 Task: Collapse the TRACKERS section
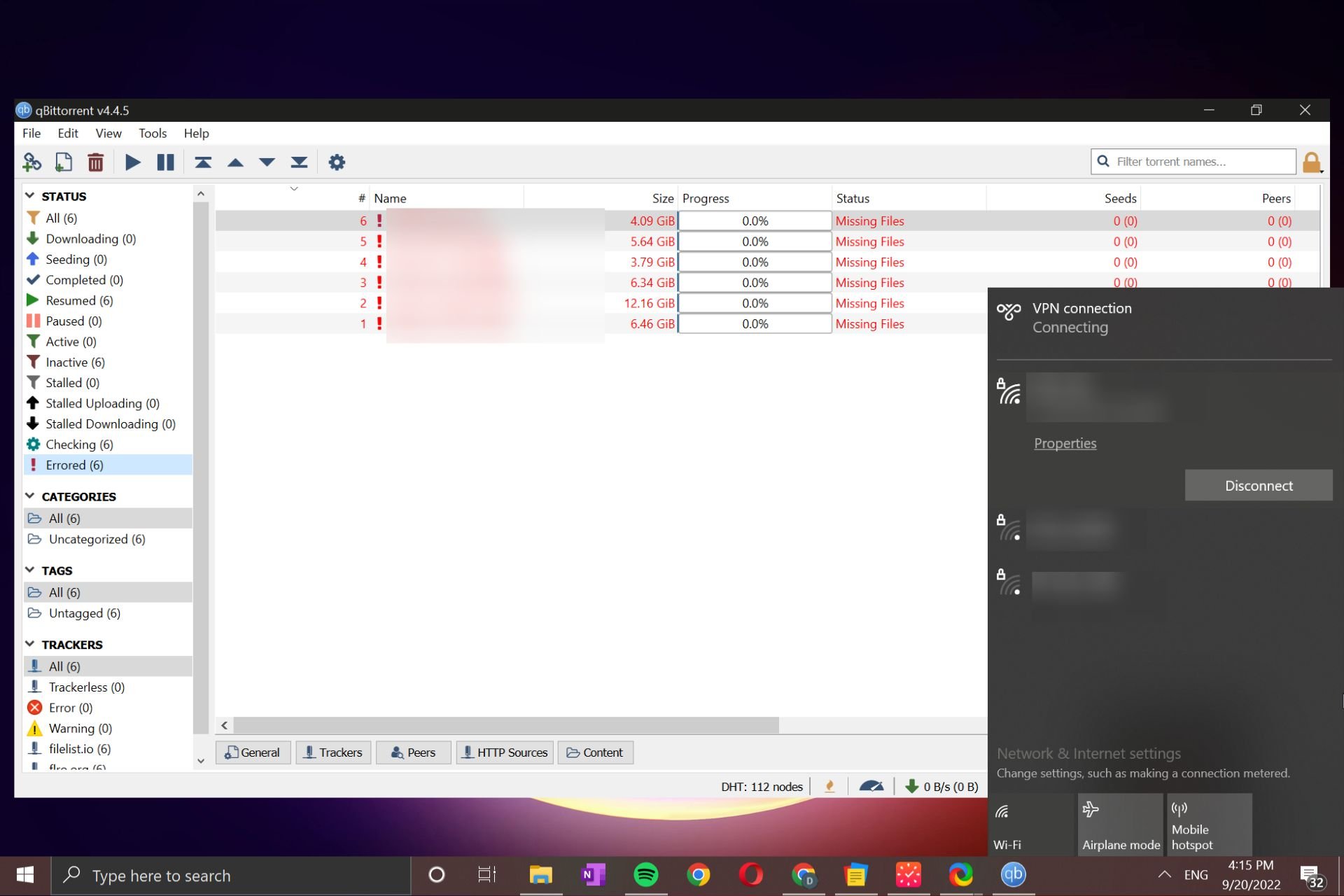pos(29,644)
